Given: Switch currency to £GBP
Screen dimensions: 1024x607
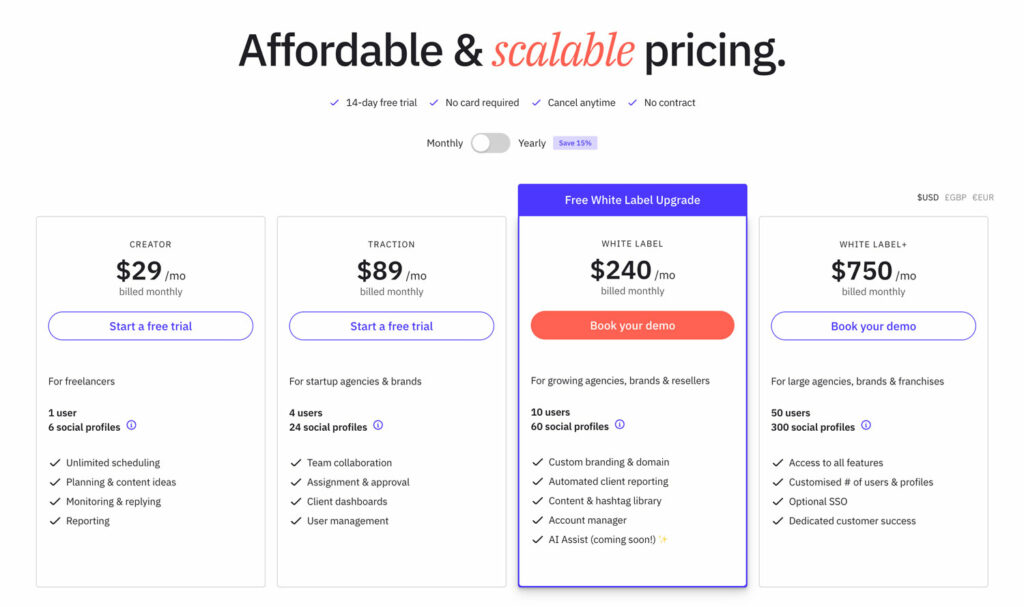Looking at the screenshot, I should click(955, 197).
